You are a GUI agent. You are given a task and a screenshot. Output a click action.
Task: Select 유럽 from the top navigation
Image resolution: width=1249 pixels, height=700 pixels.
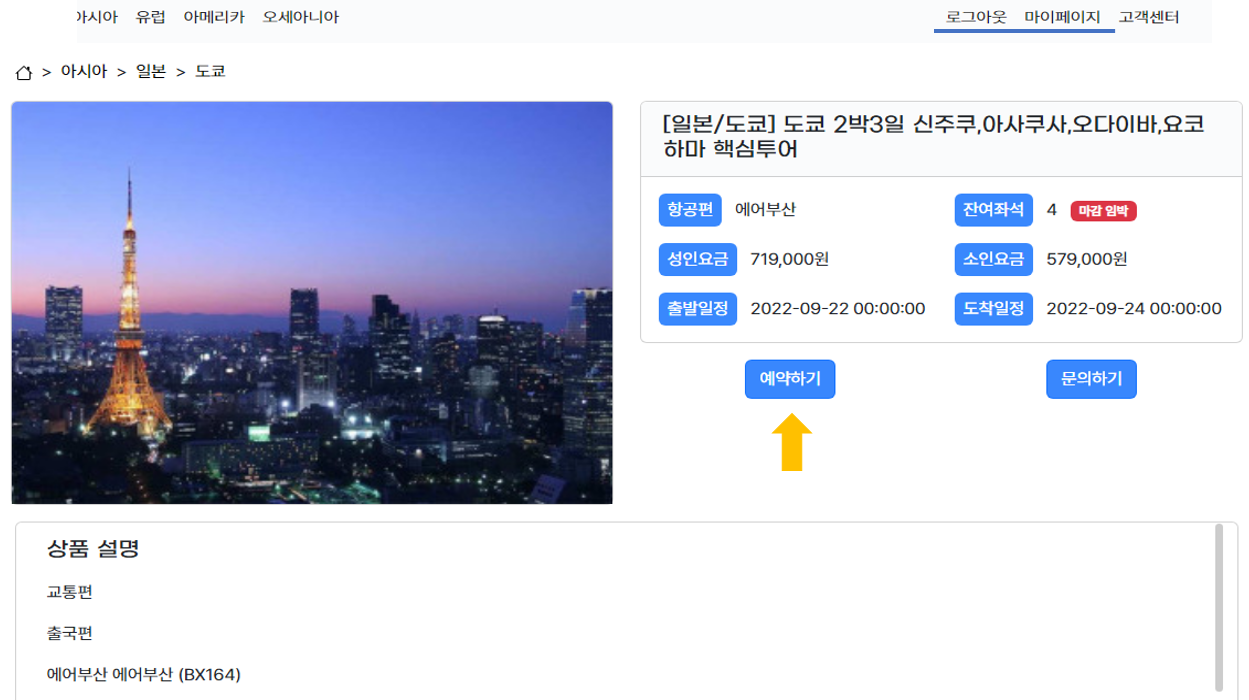pyautogui.click(x=148, y=15)
